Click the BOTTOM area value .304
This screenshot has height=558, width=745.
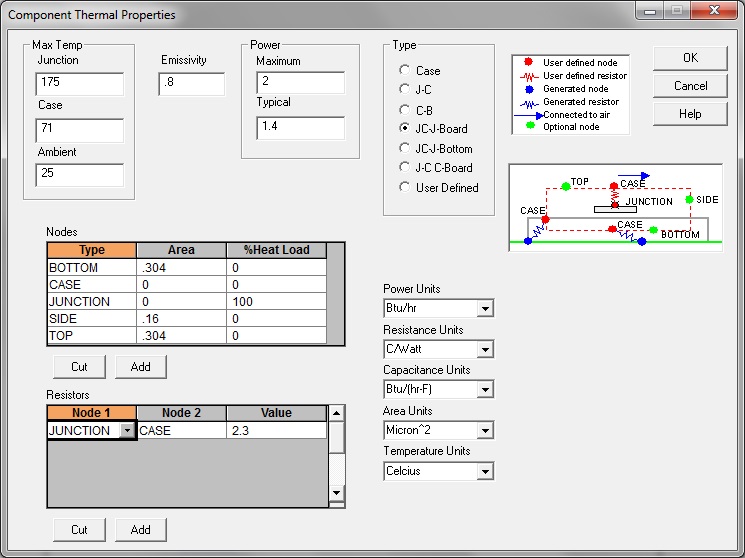[x=181, y=268]
